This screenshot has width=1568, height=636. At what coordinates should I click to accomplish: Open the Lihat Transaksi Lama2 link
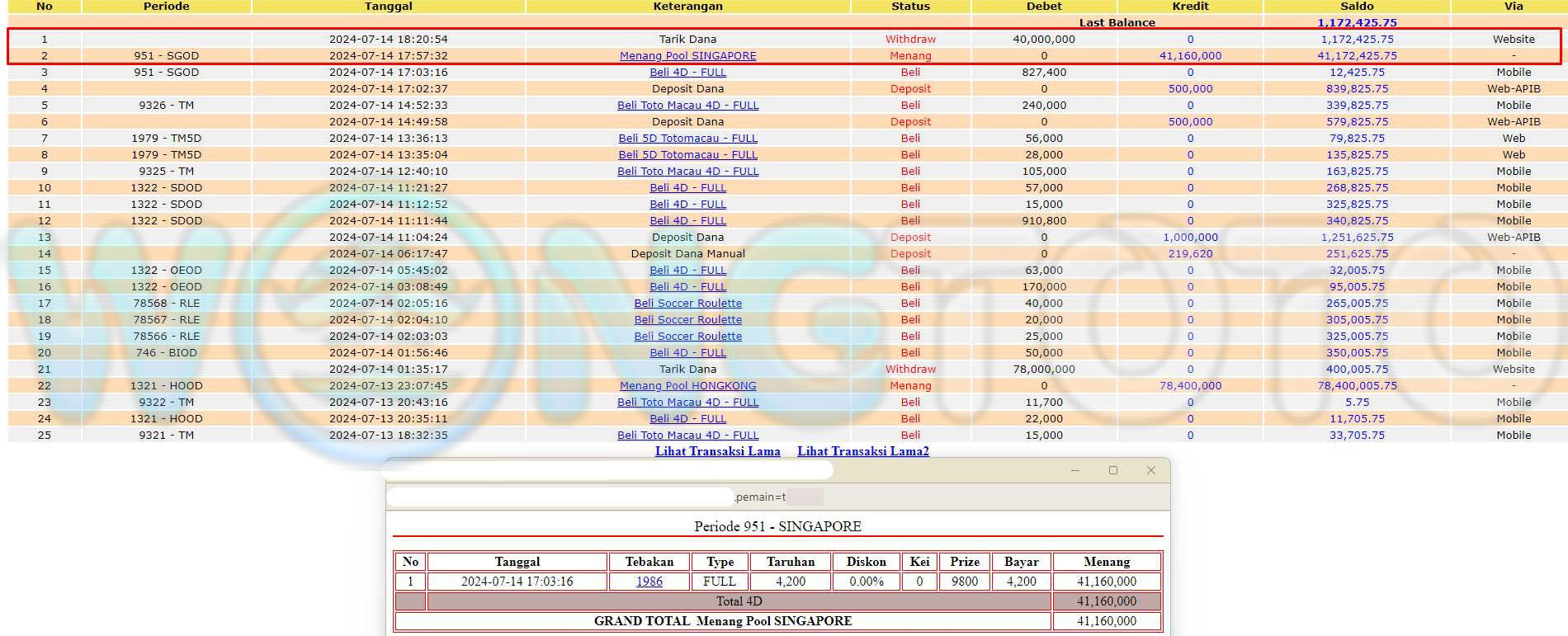point(862,451)
